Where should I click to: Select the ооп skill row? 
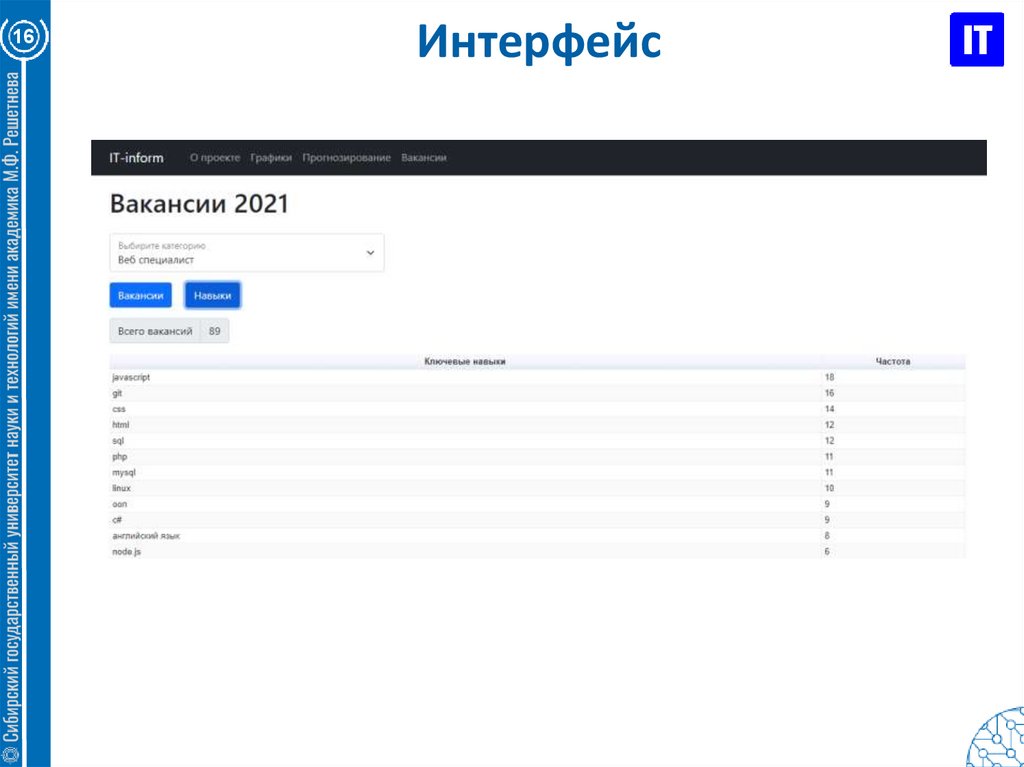point(537,504)
